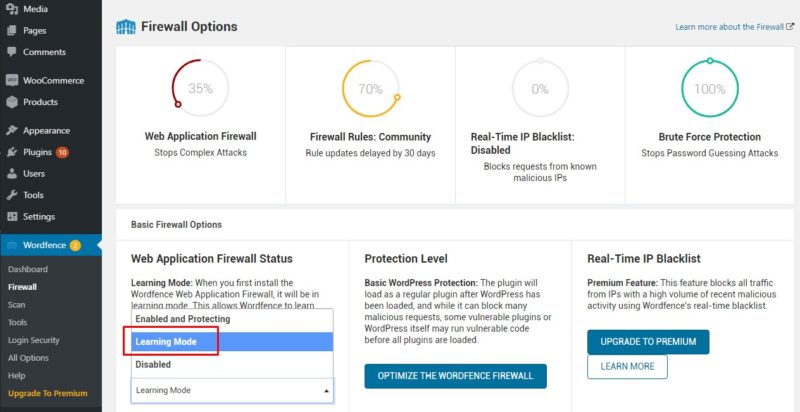Click the Appearance paintbrush icon
The width and height of the screenshot is (800, 412).
pyautogui.click(x=12, y=131)
